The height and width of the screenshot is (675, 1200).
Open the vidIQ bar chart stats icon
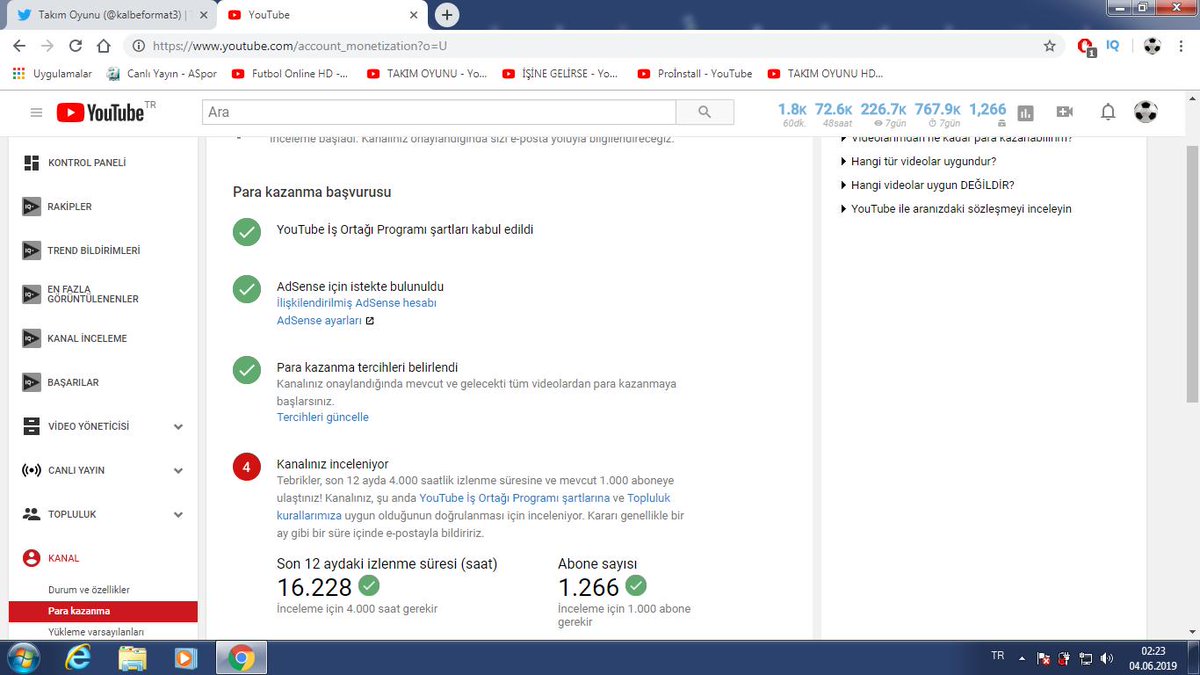tap(1025, 113)
